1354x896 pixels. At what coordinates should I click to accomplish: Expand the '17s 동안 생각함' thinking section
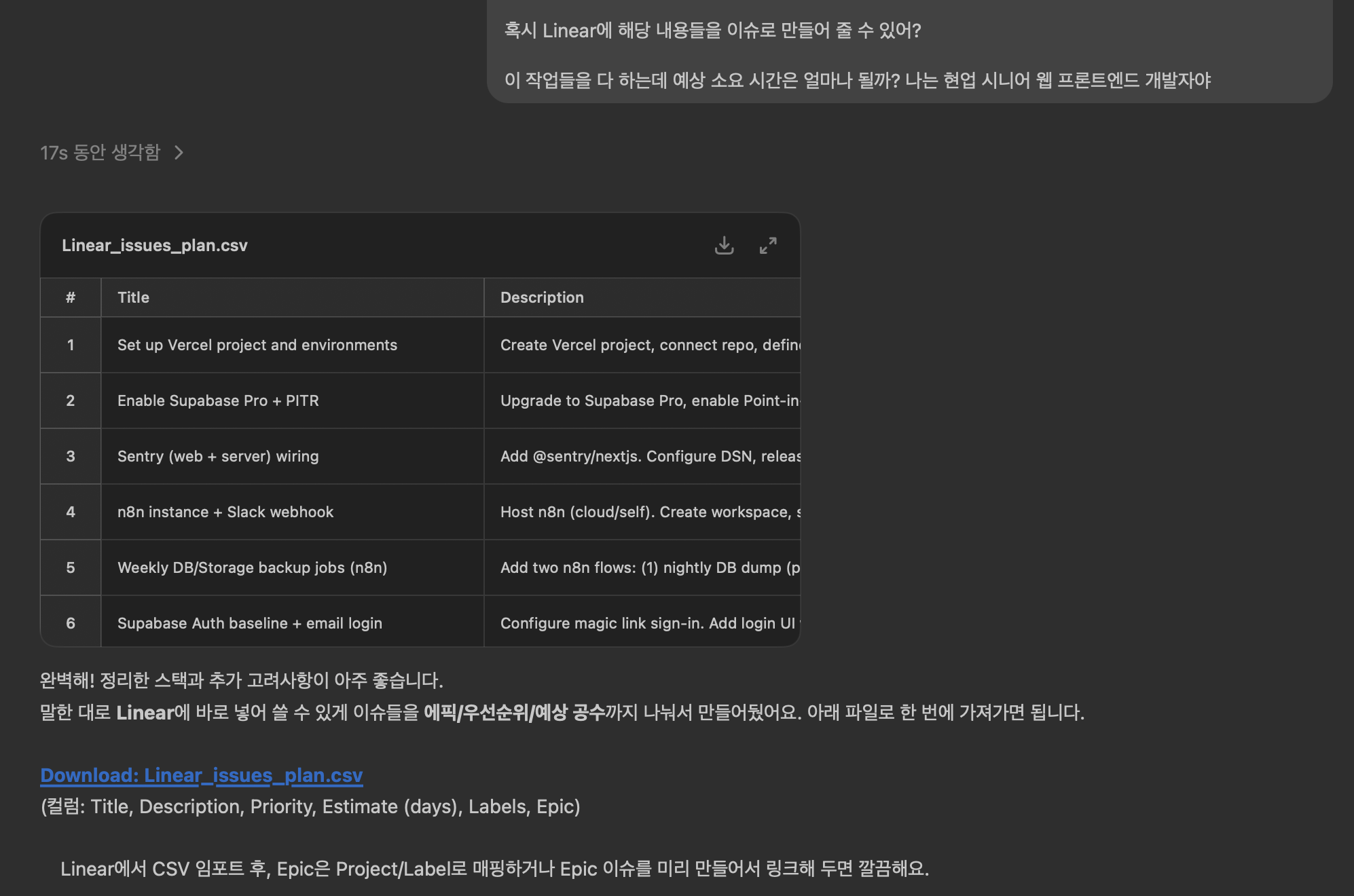(100, 152)
